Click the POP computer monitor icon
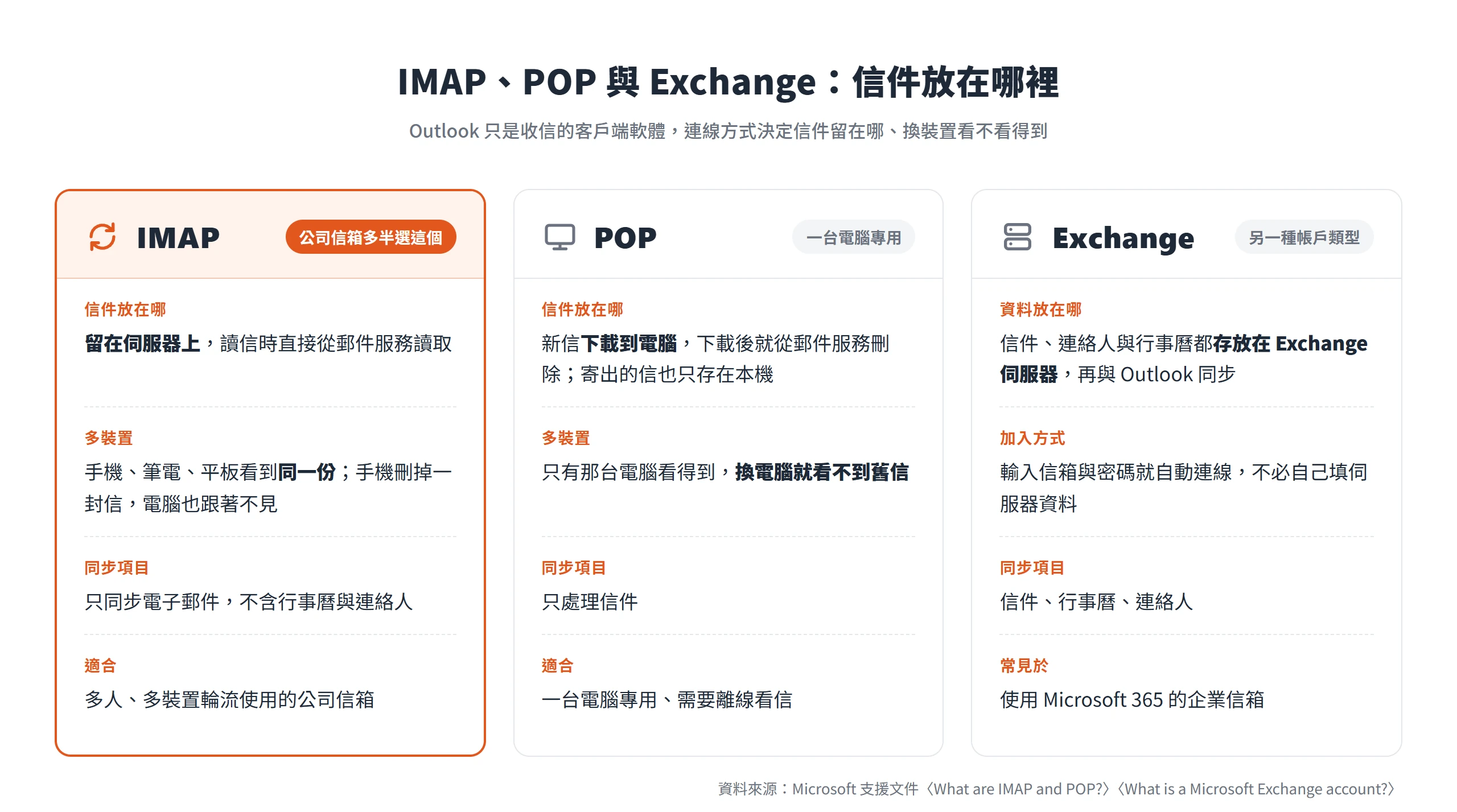 tap(559, 237)
